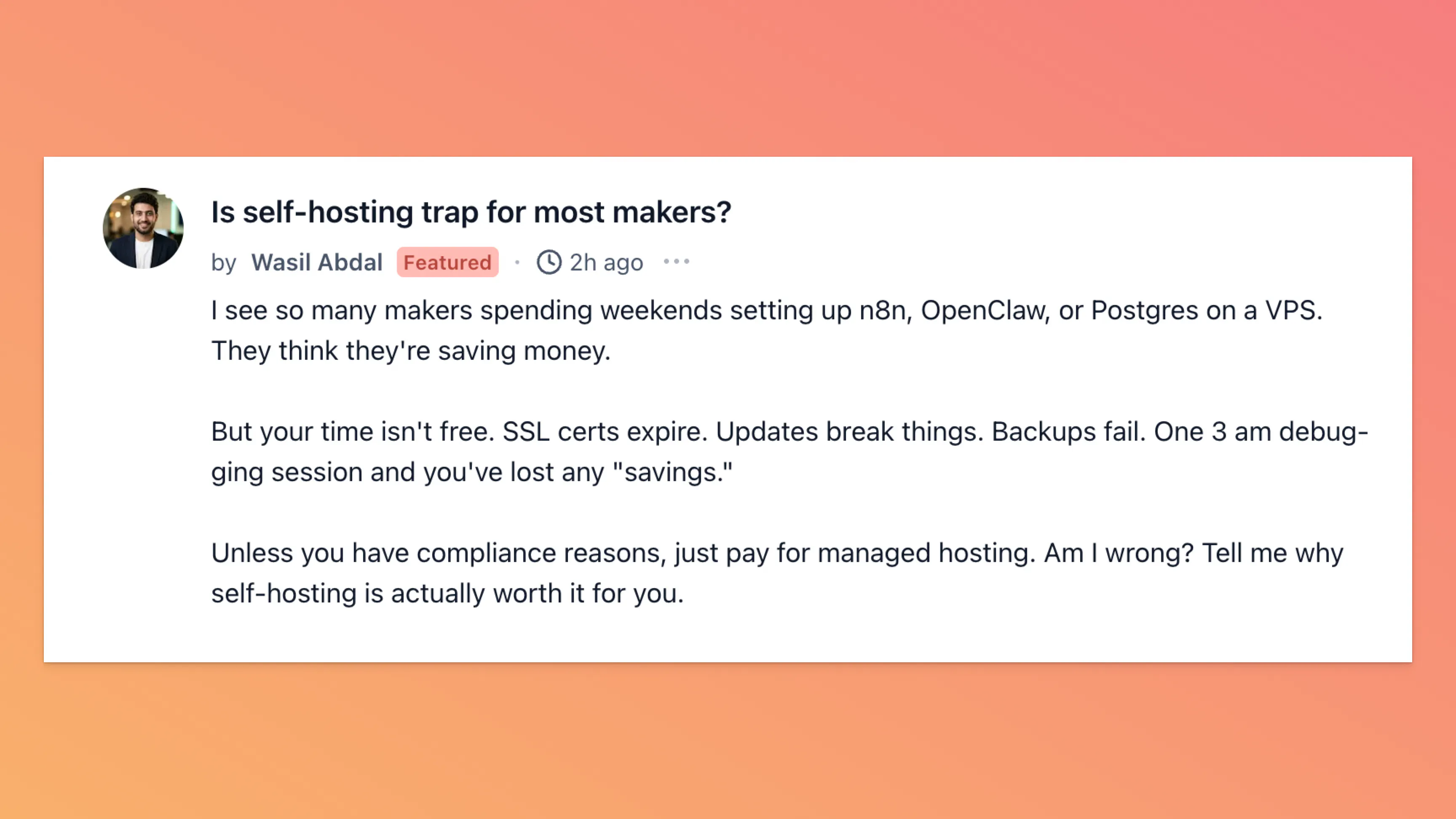The width and height of the screenshot is (1456, 819).
Task: Click Wasil Abdal's profile avatar photo
Action: tap(143, 228)
